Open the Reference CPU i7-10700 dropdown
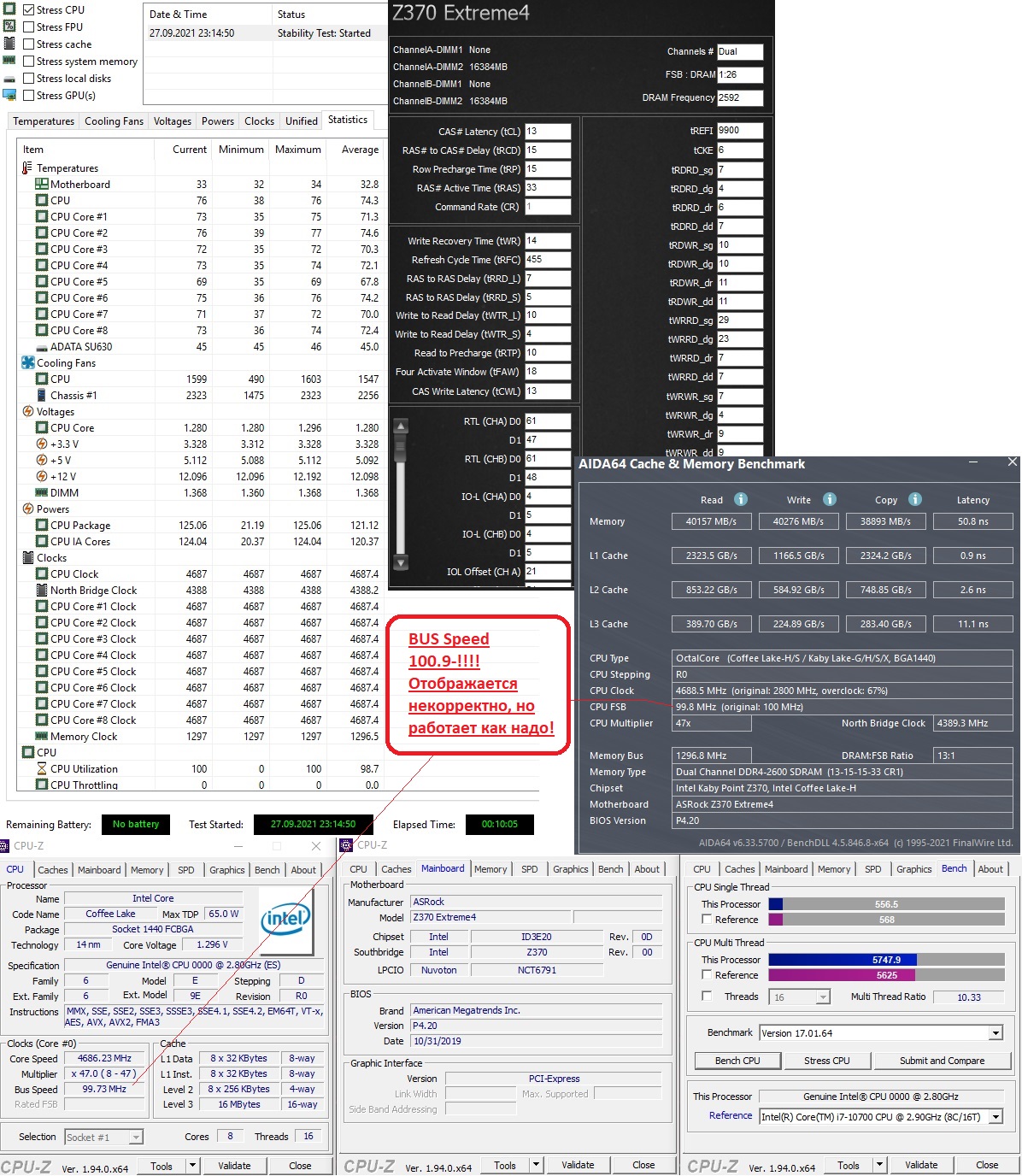Viewport: 1022px width, 1176px height. [x=996, y=1116]
